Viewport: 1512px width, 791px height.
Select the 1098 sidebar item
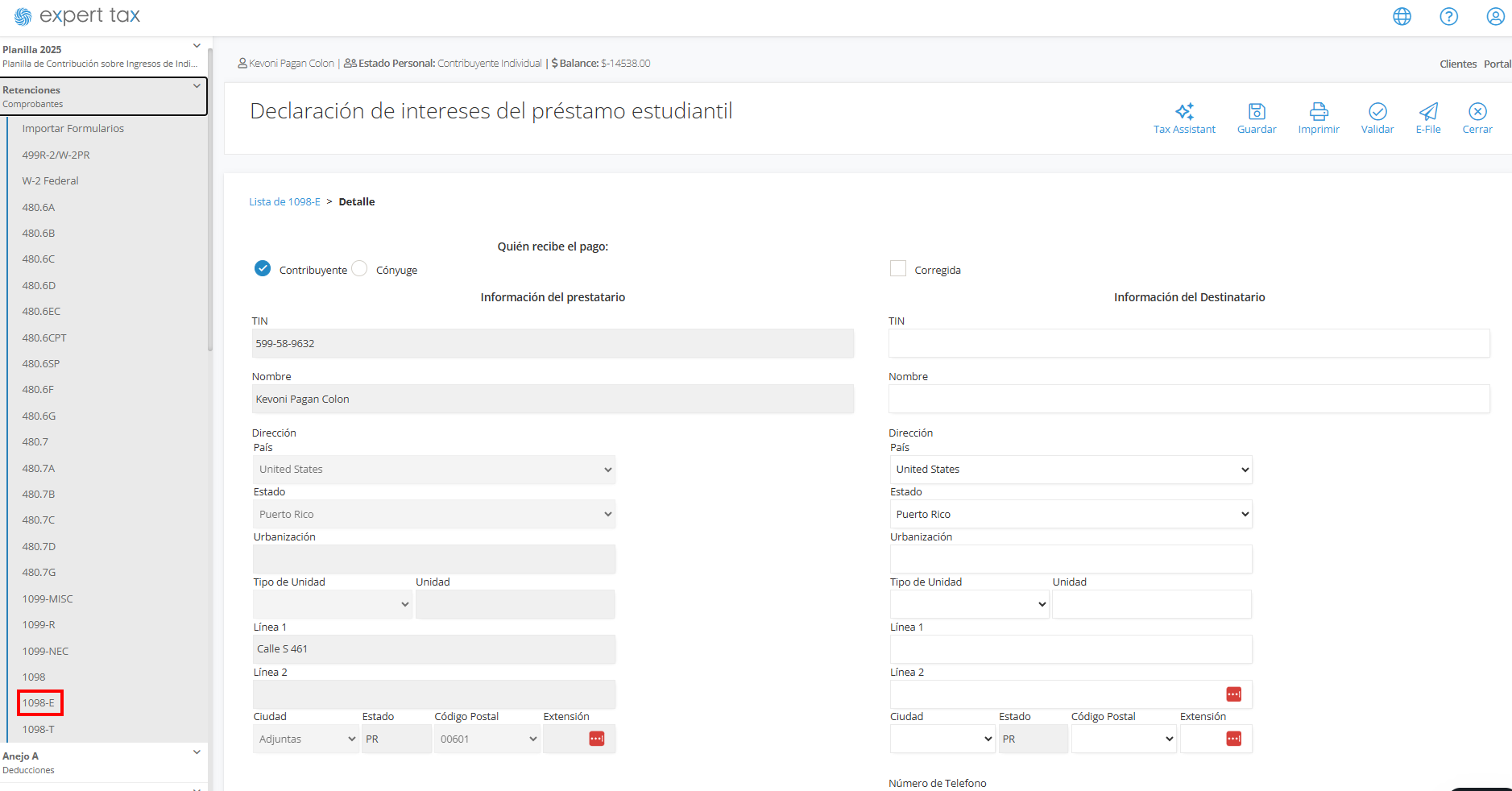(x=34, y=677)
